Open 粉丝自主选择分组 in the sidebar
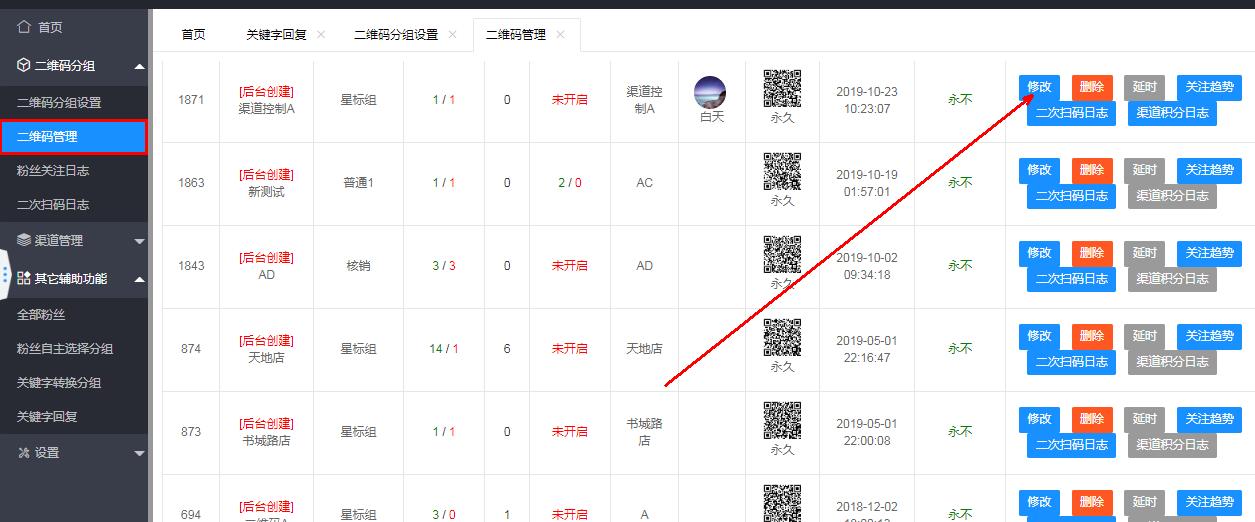 65,348
